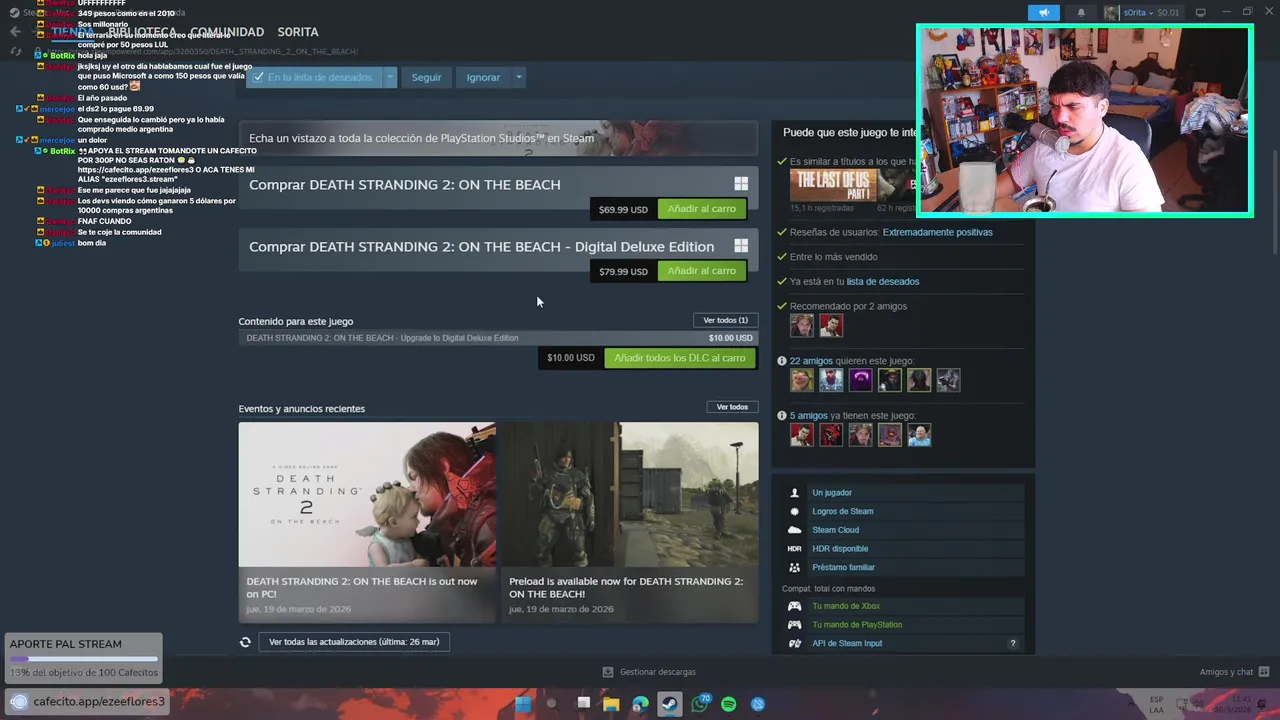
Task: Open the SORITA profile tab
Action: tap(298, 32)
